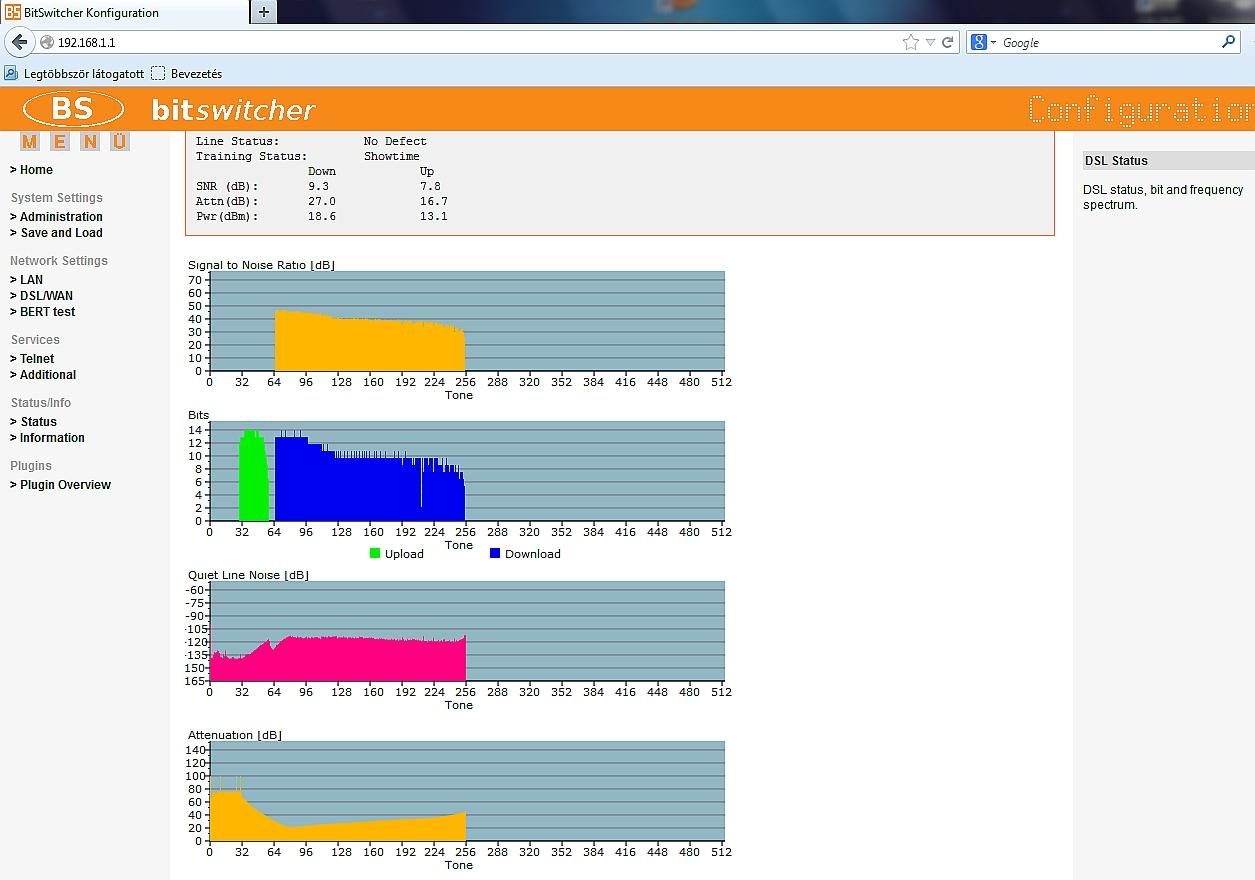
Task: Open Legtöbbször látogatott bookmarks folder
Action: pyautogui.click(x=74, y=73)
